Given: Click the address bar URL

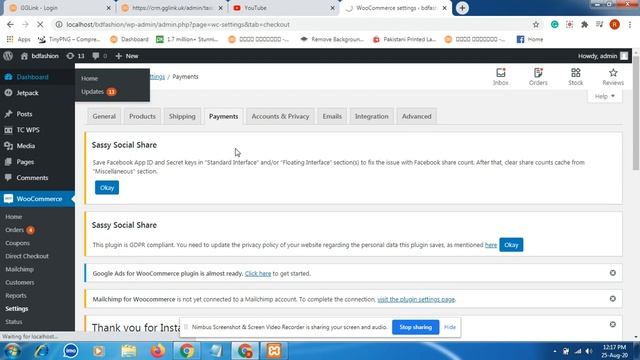Looking at the screenshot, I should coord(178,24).
